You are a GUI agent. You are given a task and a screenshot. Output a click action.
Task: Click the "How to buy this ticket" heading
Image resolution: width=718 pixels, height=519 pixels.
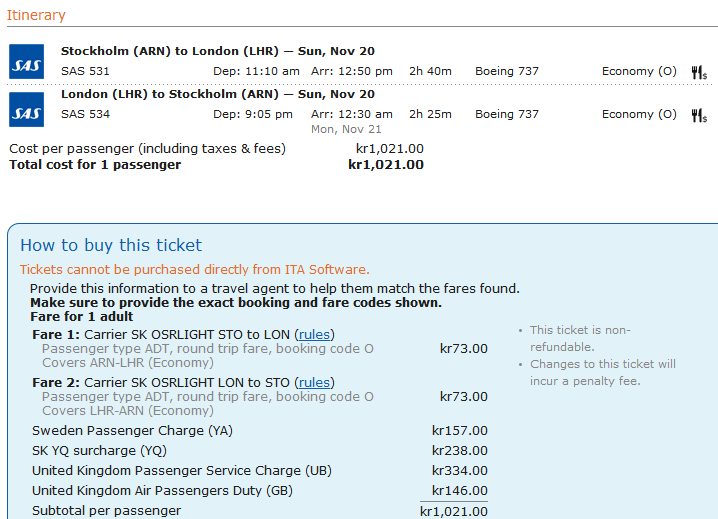pyautogui.click(x=111, y=245)
